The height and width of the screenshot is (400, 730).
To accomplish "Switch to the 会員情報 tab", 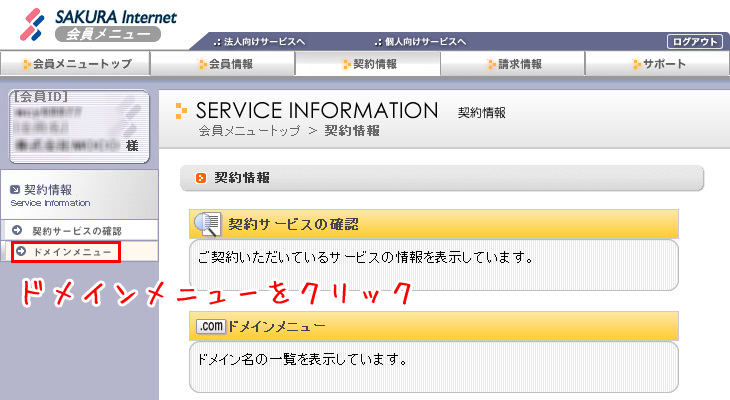I will coord(223,64).
